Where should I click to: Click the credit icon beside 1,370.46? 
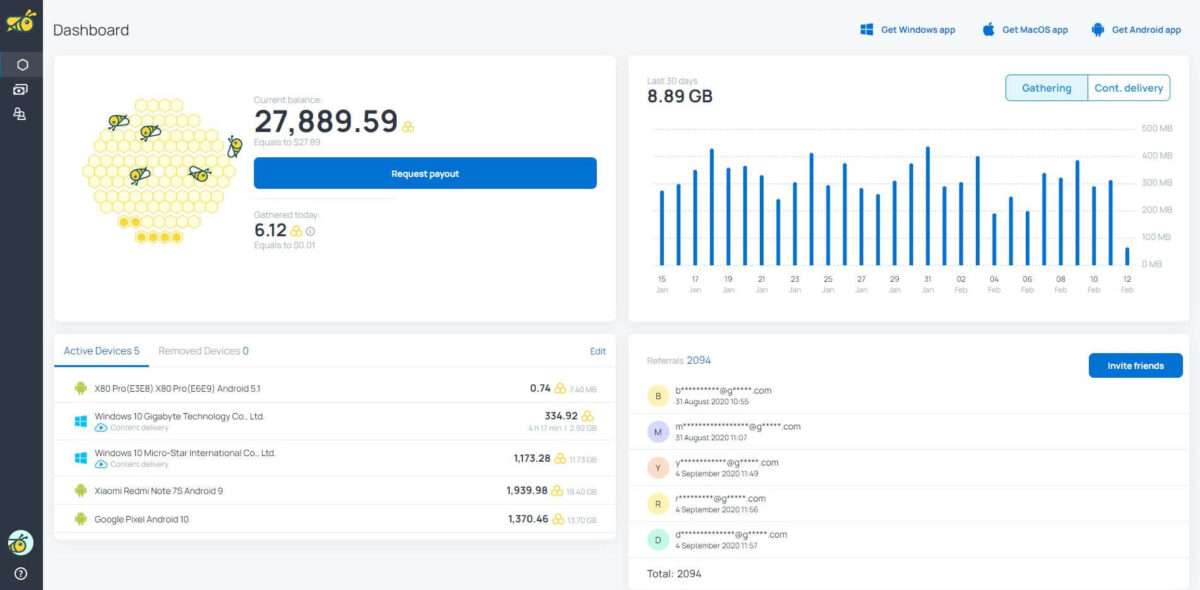558,520
